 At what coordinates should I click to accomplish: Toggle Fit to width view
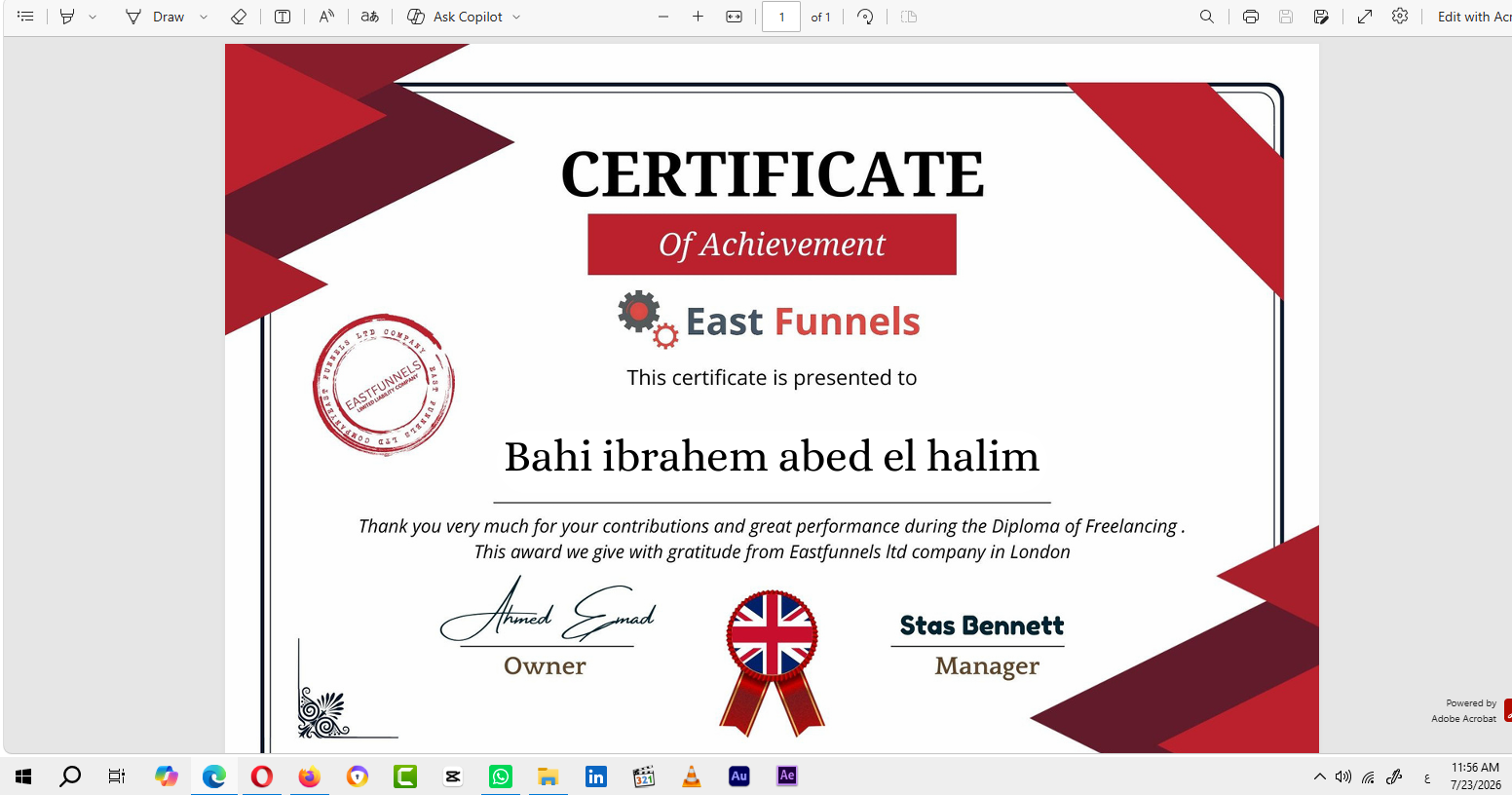pyautogui.click(x=735, y=17)
